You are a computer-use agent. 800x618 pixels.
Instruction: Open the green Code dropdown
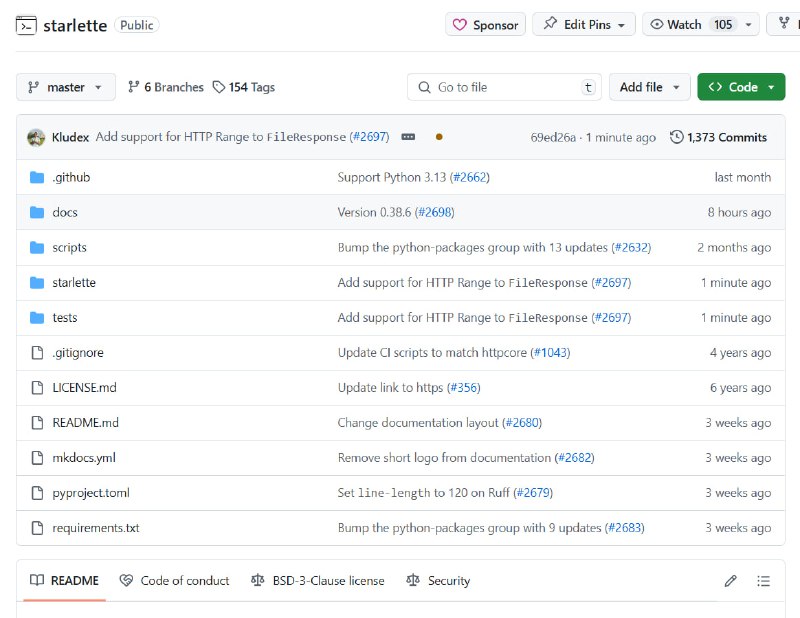[741, 87]
